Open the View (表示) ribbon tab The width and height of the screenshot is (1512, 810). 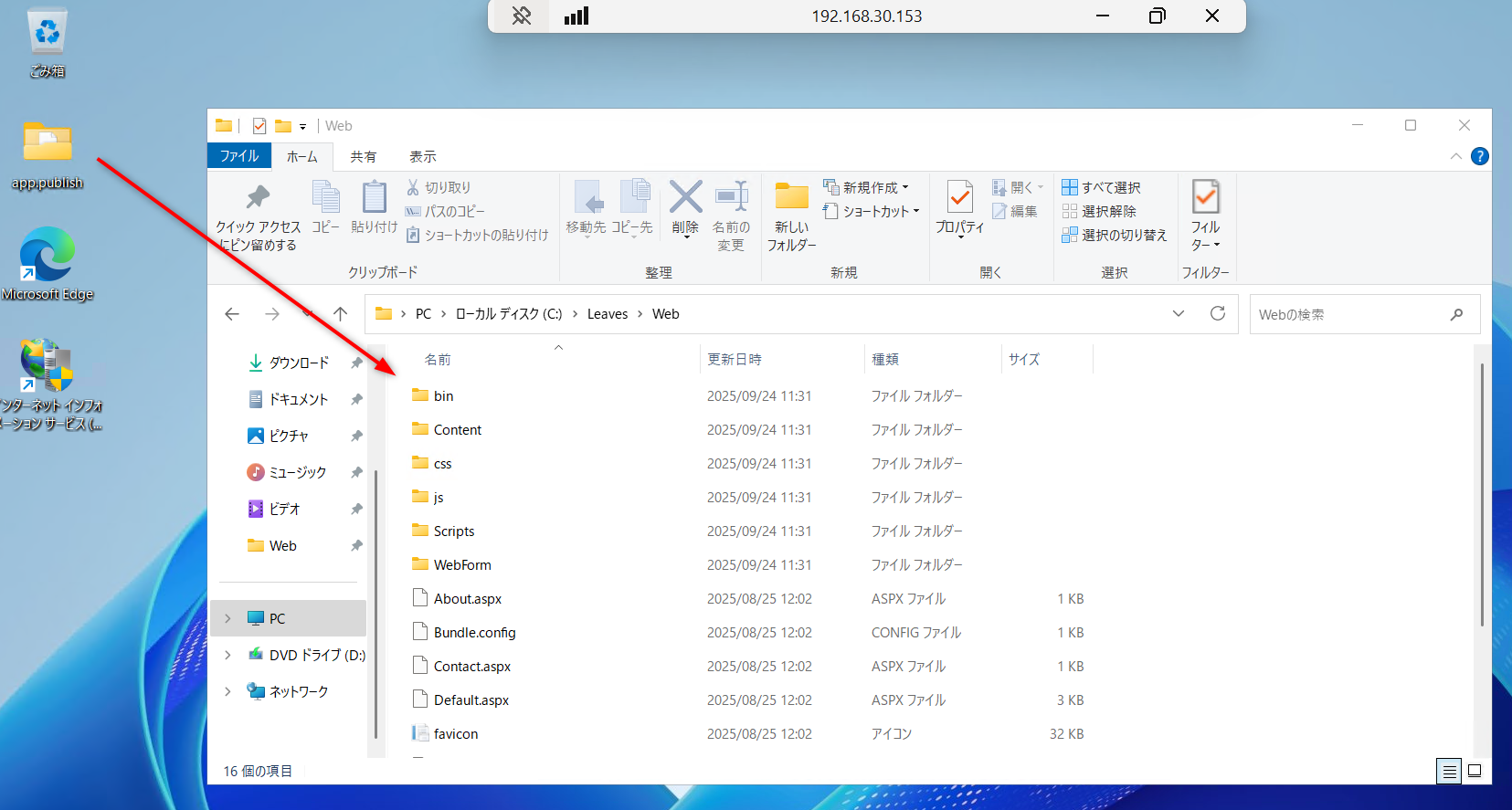[422, 156]
